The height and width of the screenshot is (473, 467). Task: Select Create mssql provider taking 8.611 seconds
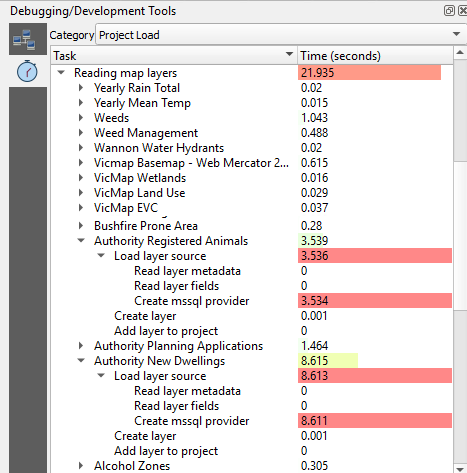[x=191, y=421]
